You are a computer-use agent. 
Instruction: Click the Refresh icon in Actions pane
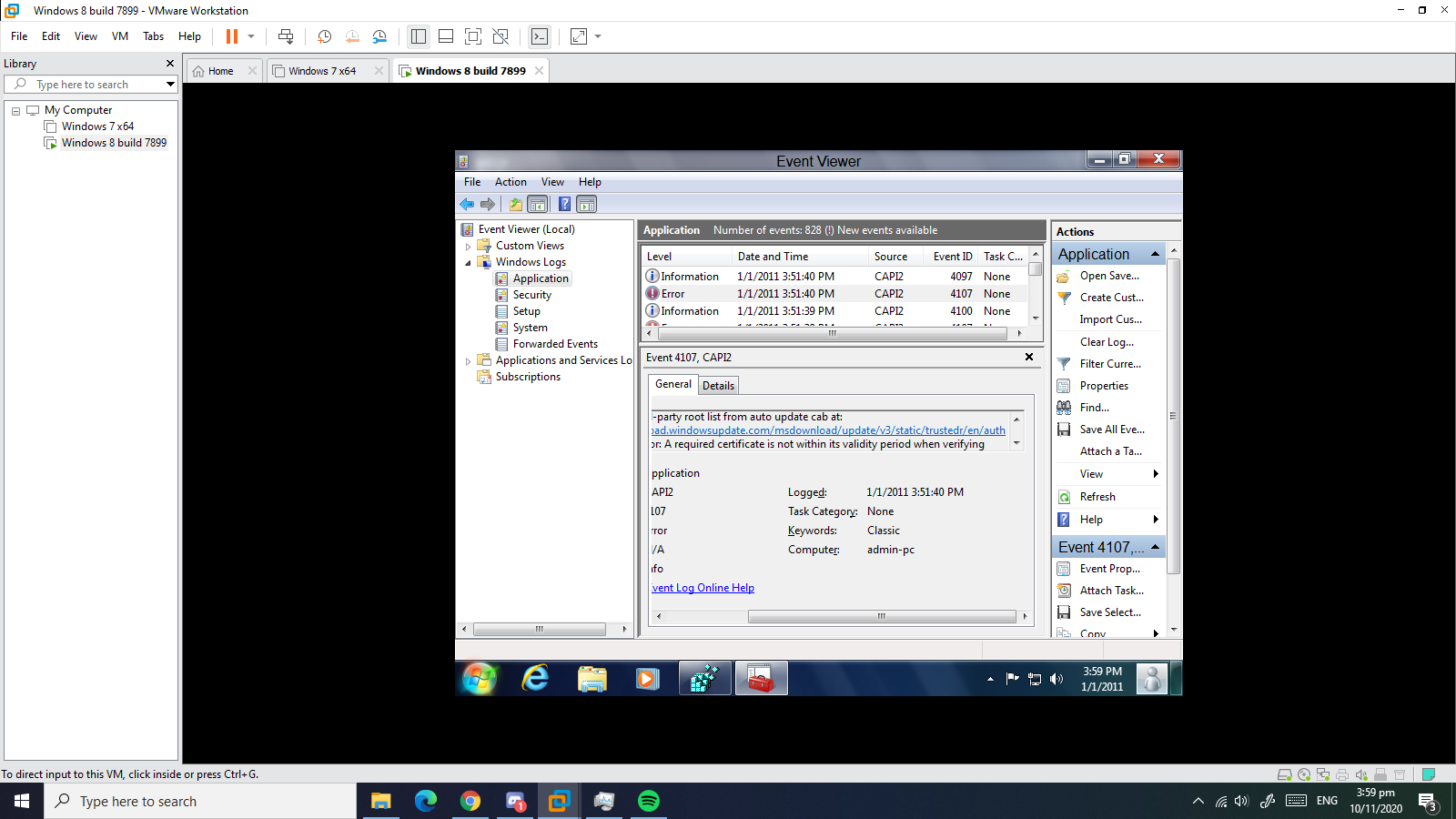click(1064, 497)
